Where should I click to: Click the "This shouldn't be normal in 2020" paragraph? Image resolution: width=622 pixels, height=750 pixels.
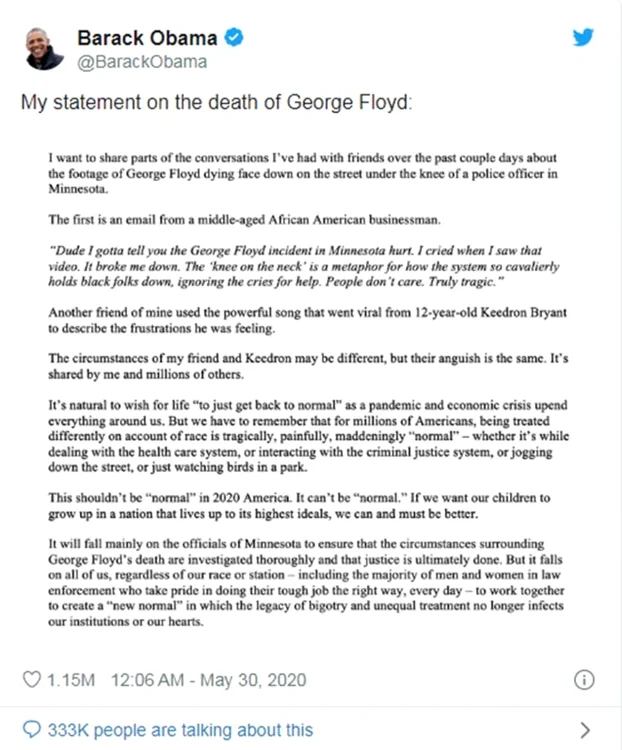299,506
